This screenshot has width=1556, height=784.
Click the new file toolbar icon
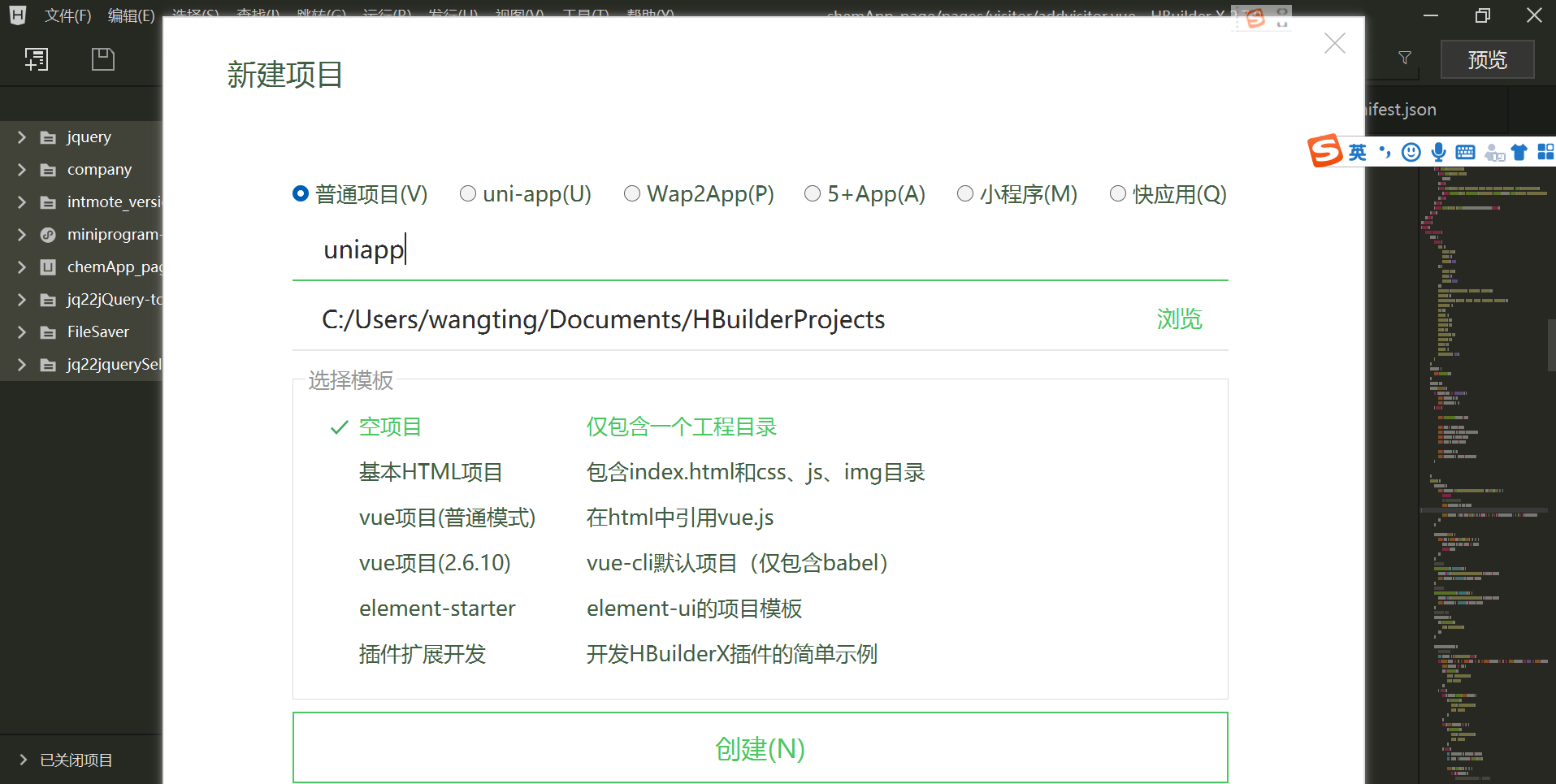[37, 59]
